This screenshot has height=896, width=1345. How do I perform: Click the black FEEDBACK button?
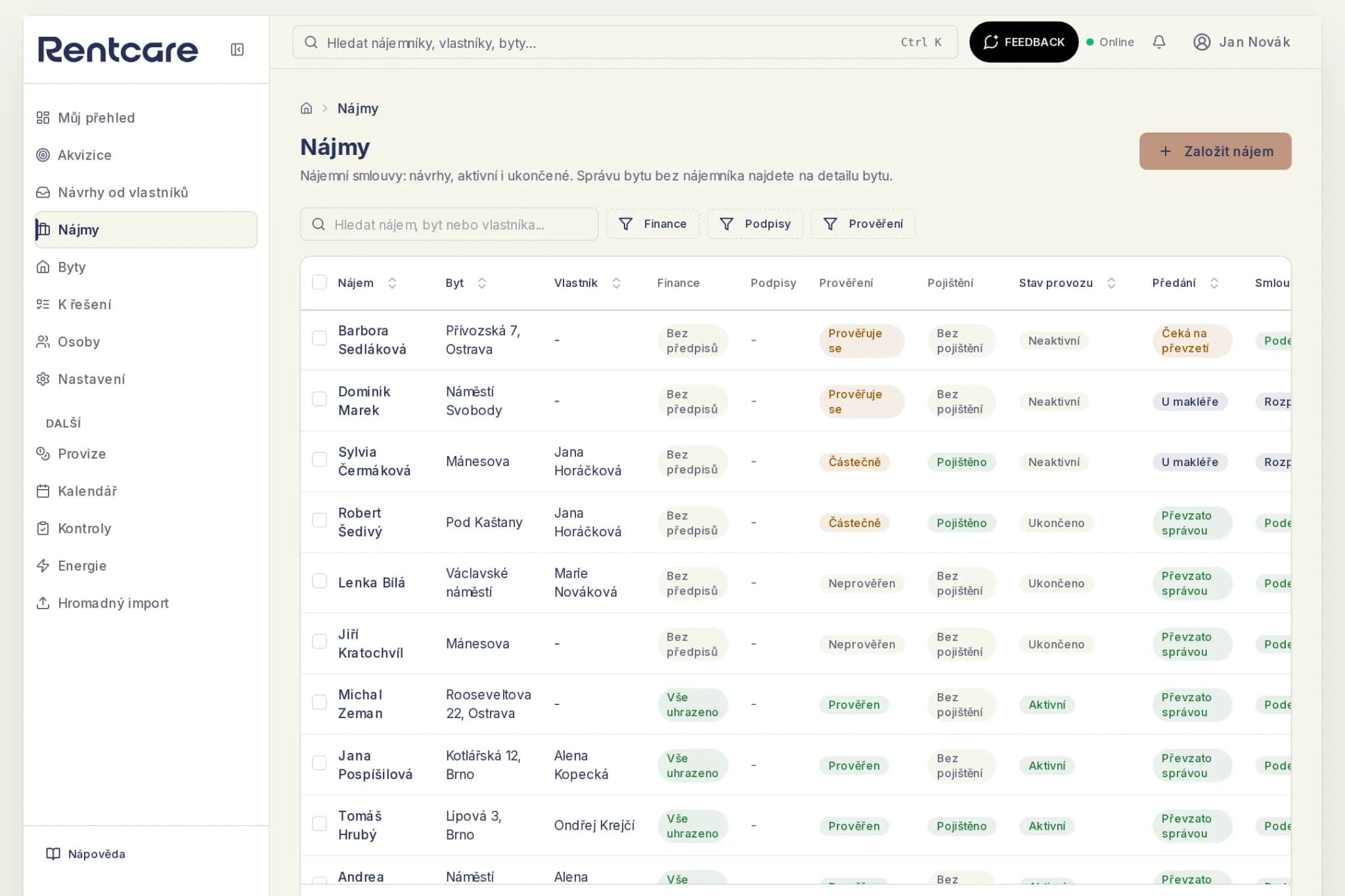[x=1023, y=42]
